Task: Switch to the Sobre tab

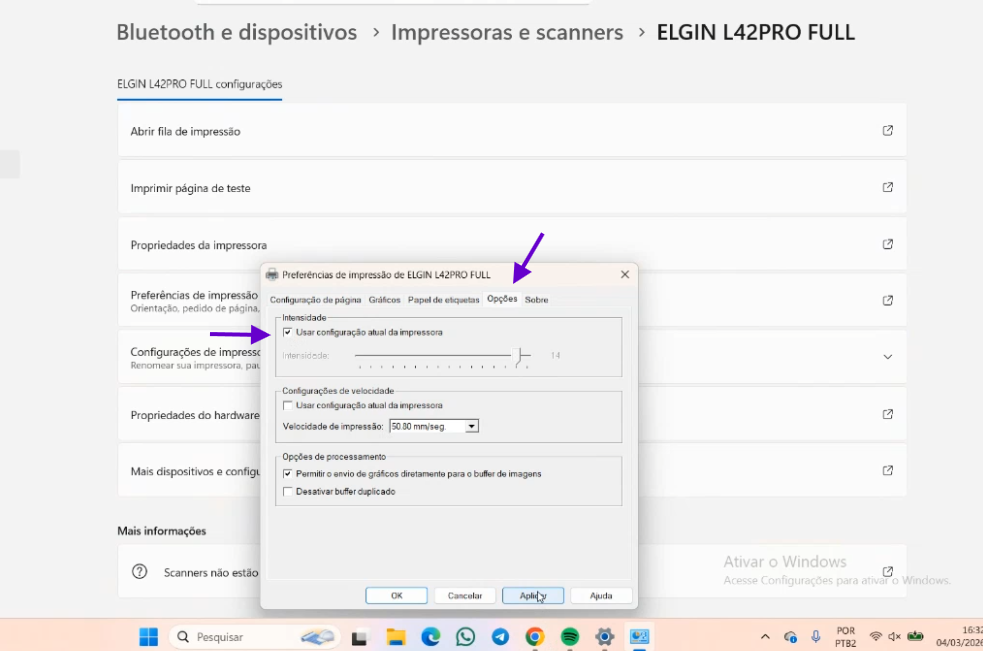Action: point(536,300)
